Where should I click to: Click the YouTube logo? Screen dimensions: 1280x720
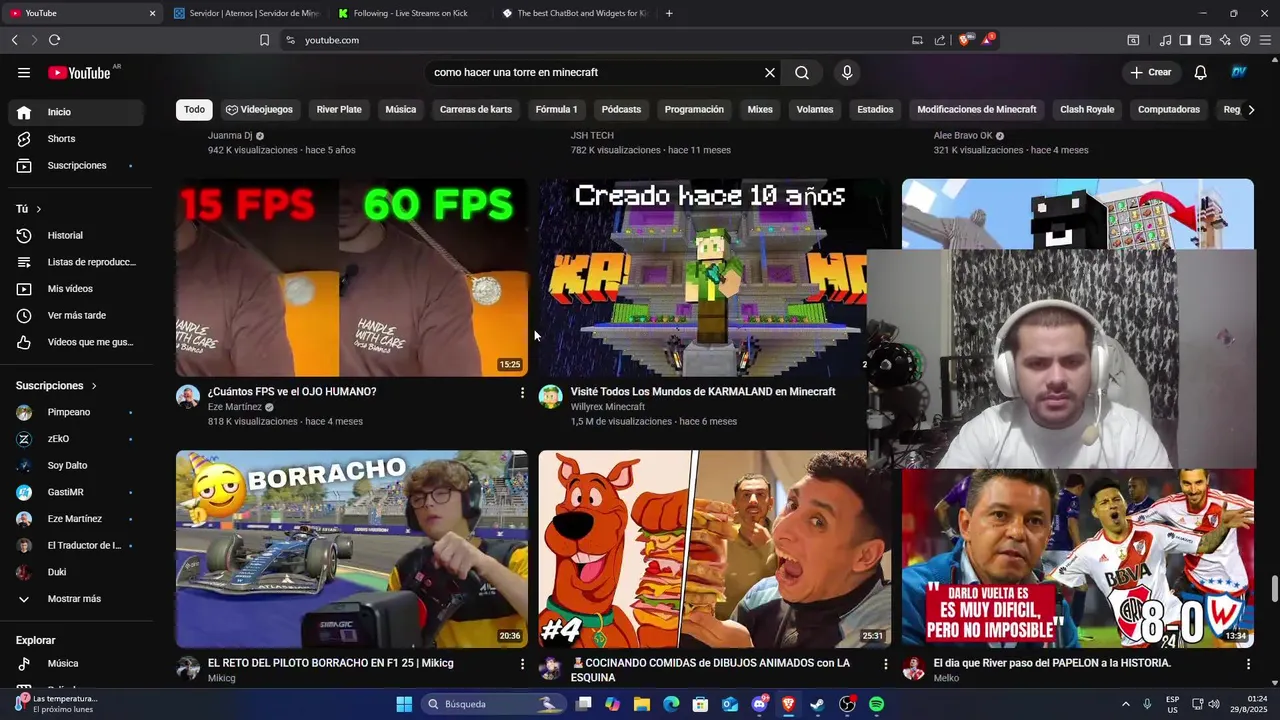click(x=79, y=72)
